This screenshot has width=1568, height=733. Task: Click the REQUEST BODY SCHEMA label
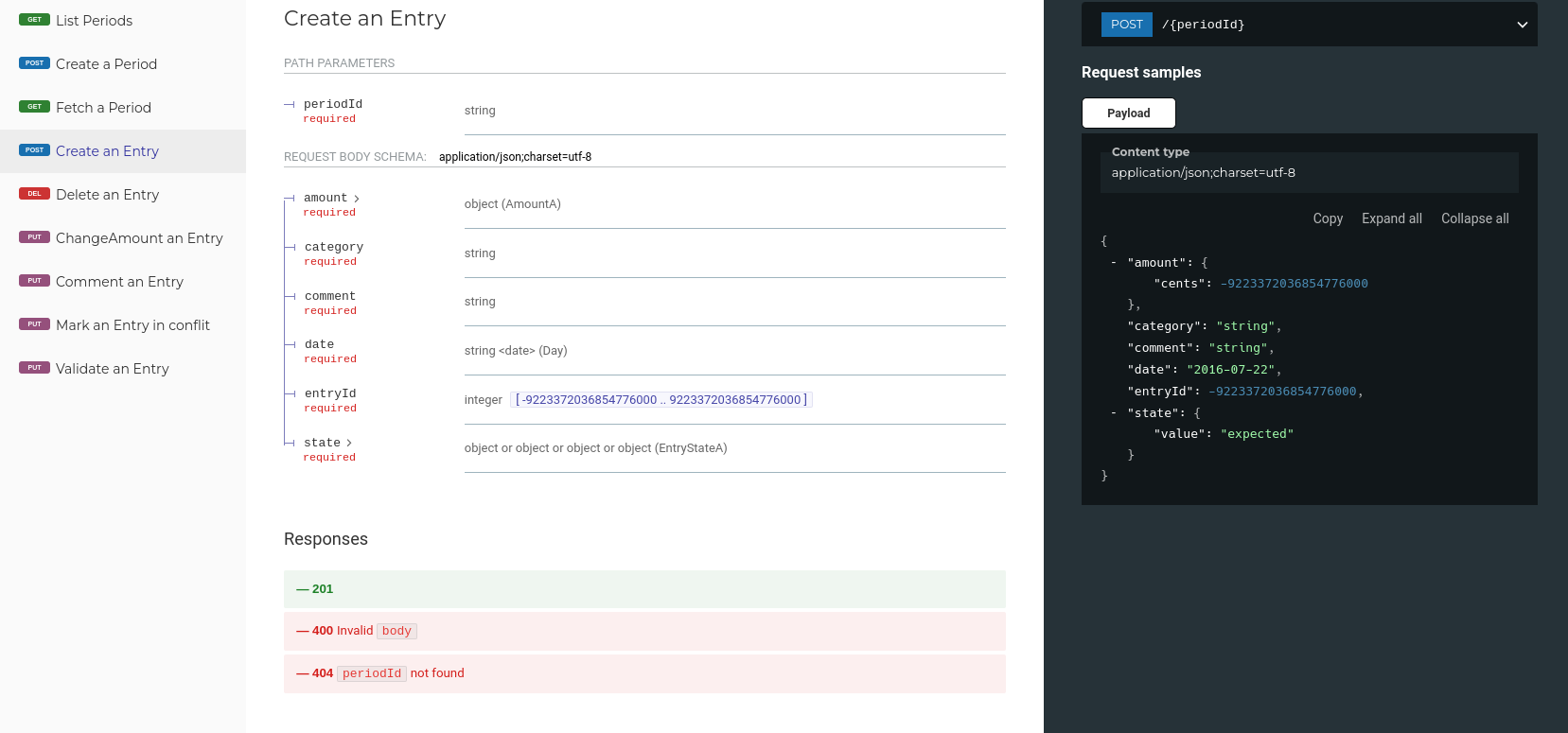click(355, 157)
